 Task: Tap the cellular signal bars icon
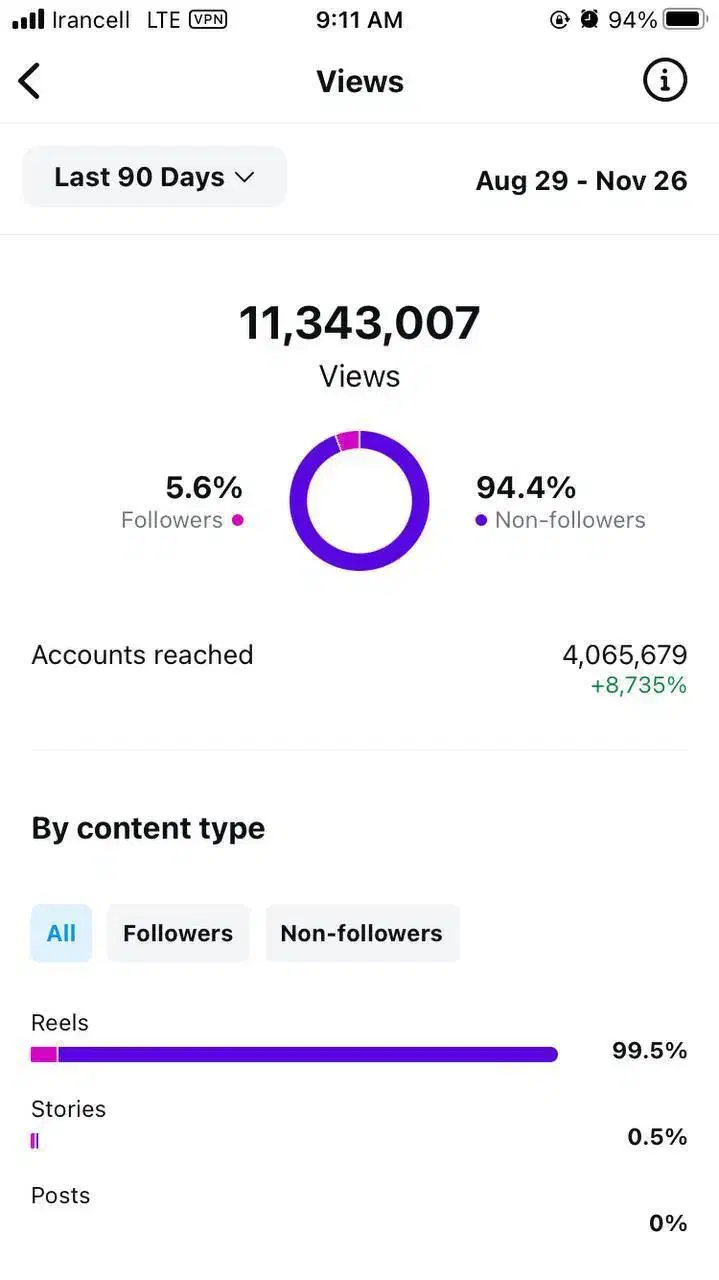tap(28, 19)
